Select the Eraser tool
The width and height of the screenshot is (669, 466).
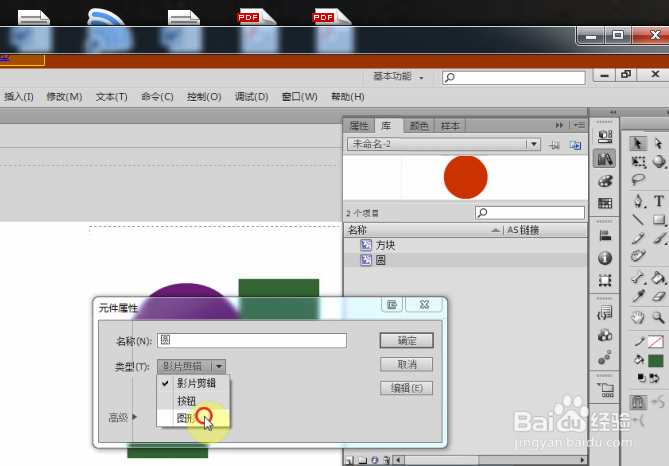coord(659,296)
